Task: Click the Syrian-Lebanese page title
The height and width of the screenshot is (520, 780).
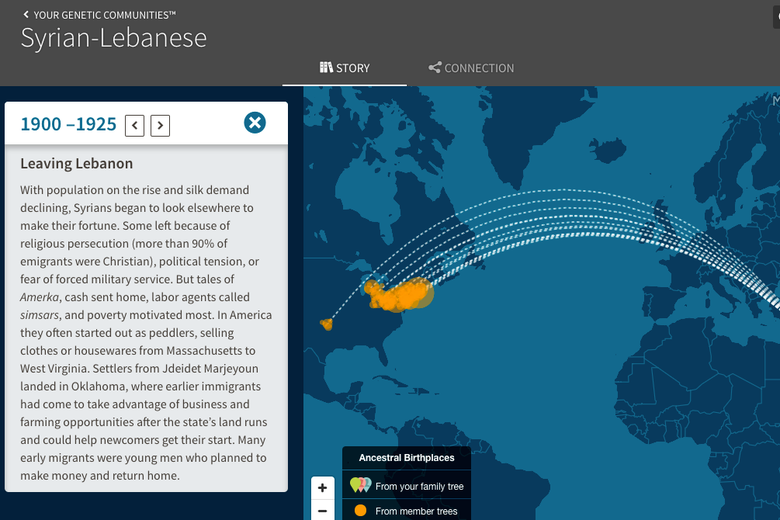Action: coord(113,38)
